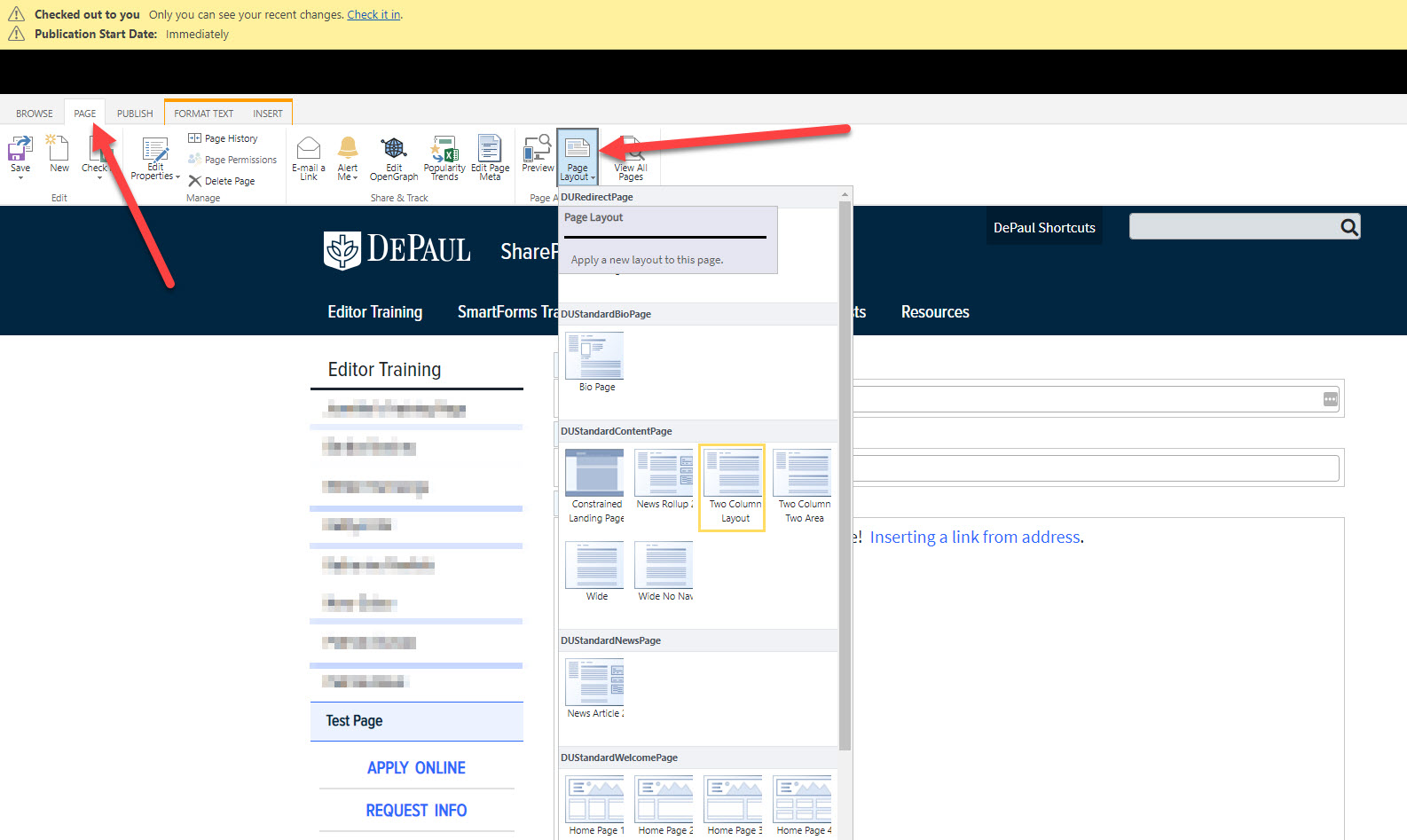The width and height of the screenshot is (1407, 840).
Task: Select the Bio Page layout thumbnail
Action: click(595, 357)
